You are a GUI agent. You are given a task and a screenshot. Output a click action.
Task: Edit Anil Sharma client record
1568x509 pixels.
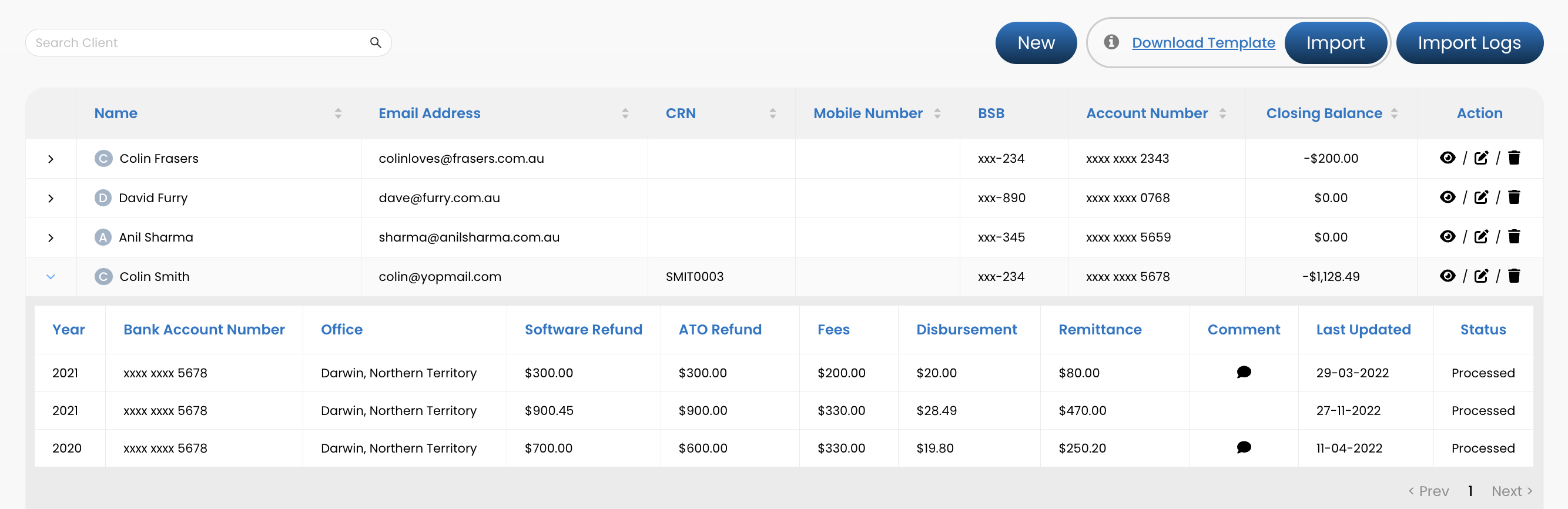[1481, 237]
